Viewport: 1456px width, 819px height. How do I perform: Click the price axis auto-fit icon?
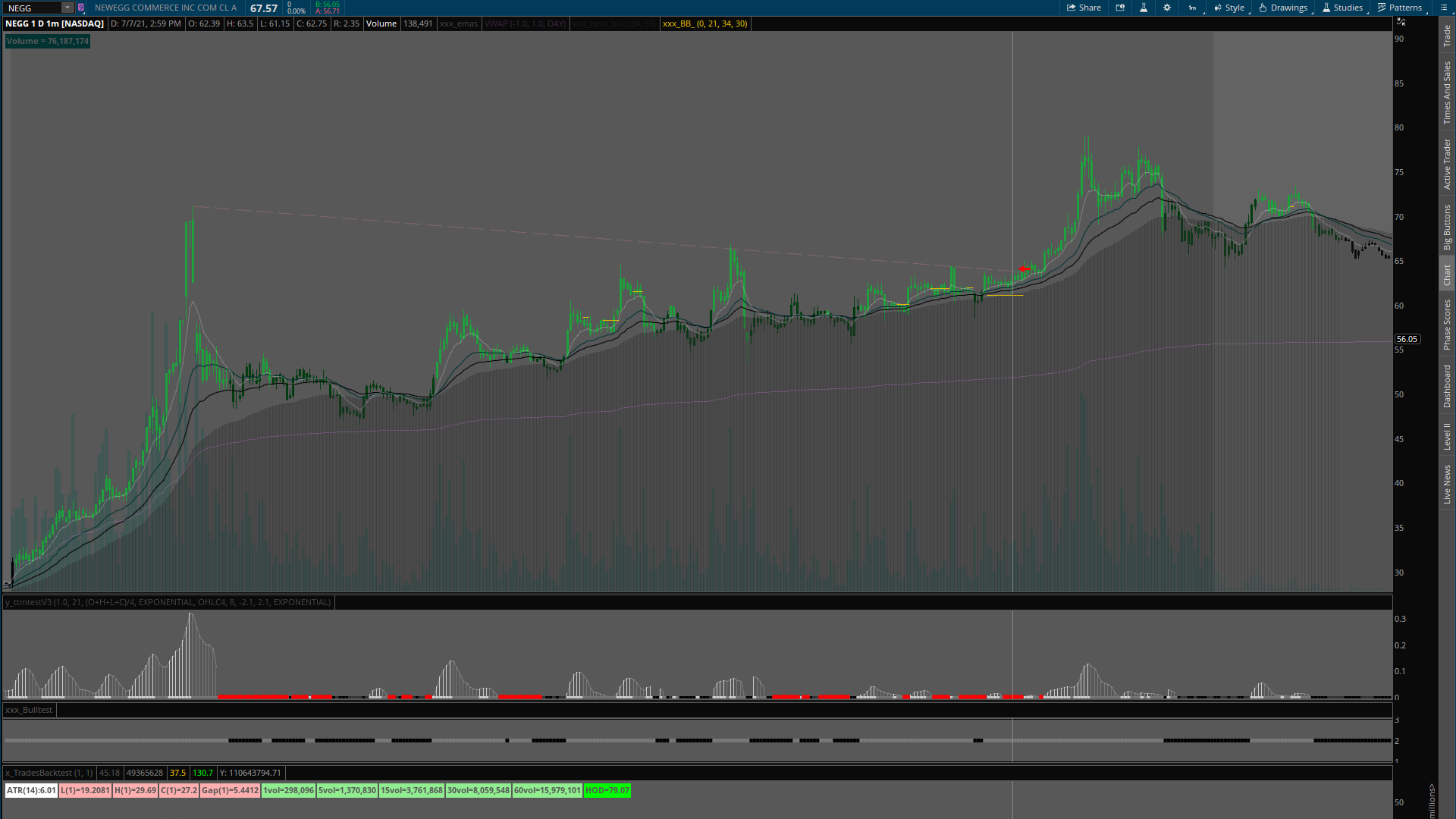pyautogui.click(x=1401, y=22)
